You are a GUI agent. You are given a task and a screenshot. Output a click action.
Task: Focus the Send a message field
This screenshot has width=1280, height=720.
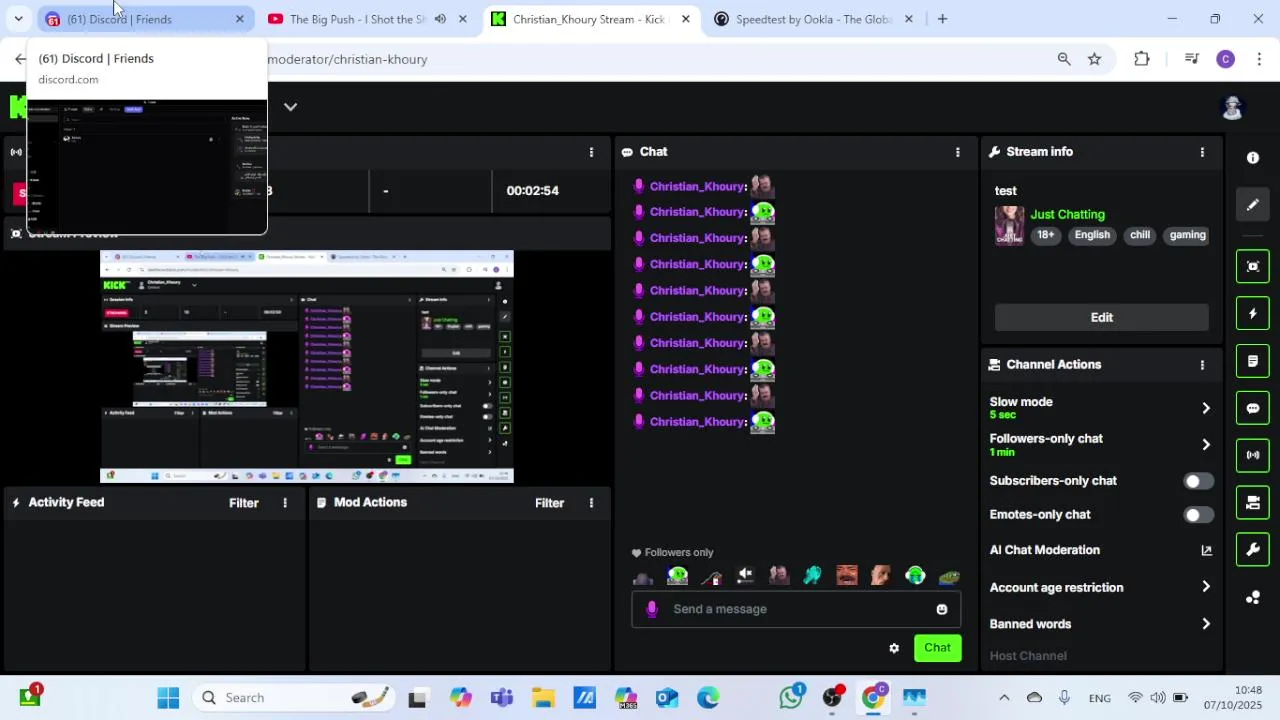tap(797, 609)
